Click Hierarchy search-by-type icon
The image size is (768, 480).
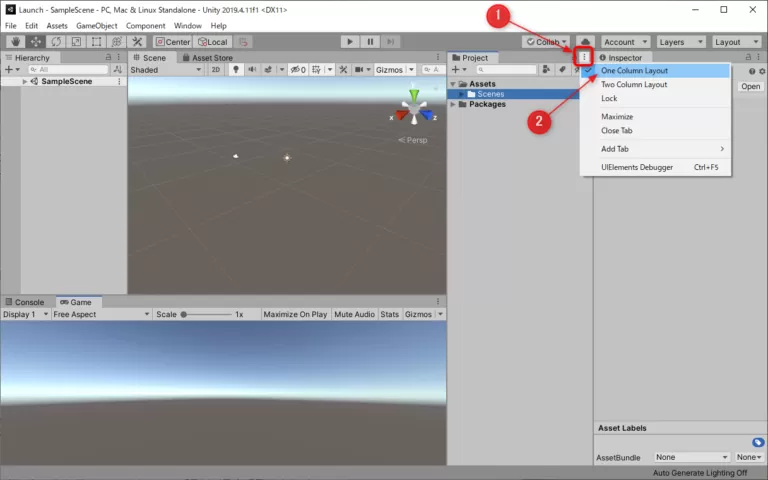point(118,70)
